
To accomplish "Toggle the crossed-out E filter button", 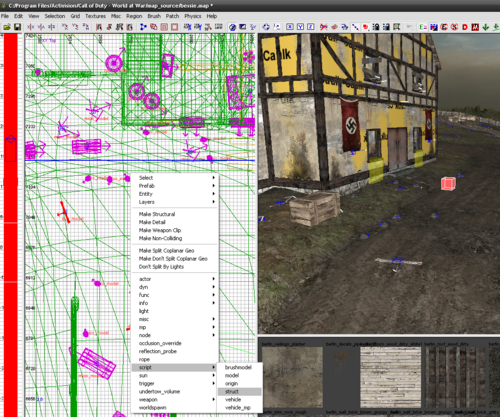I will click(x=444, y=27).
